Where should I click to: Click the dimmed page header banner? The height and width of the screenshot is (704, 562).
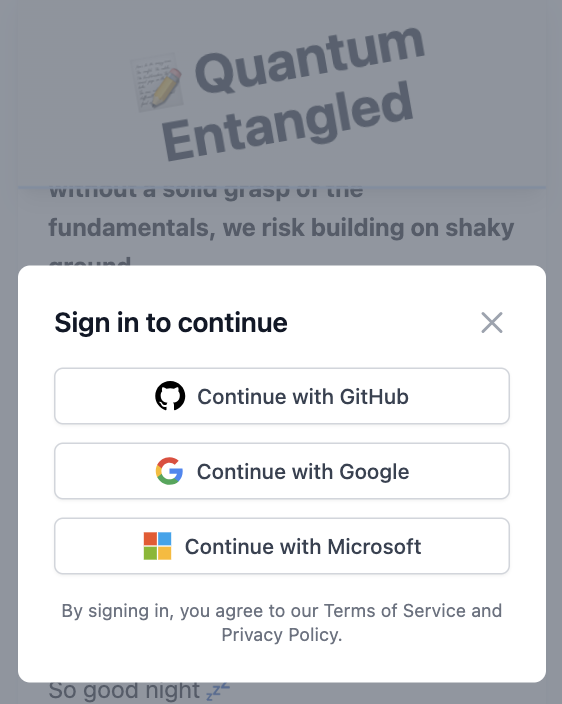[x=282, y=93]
